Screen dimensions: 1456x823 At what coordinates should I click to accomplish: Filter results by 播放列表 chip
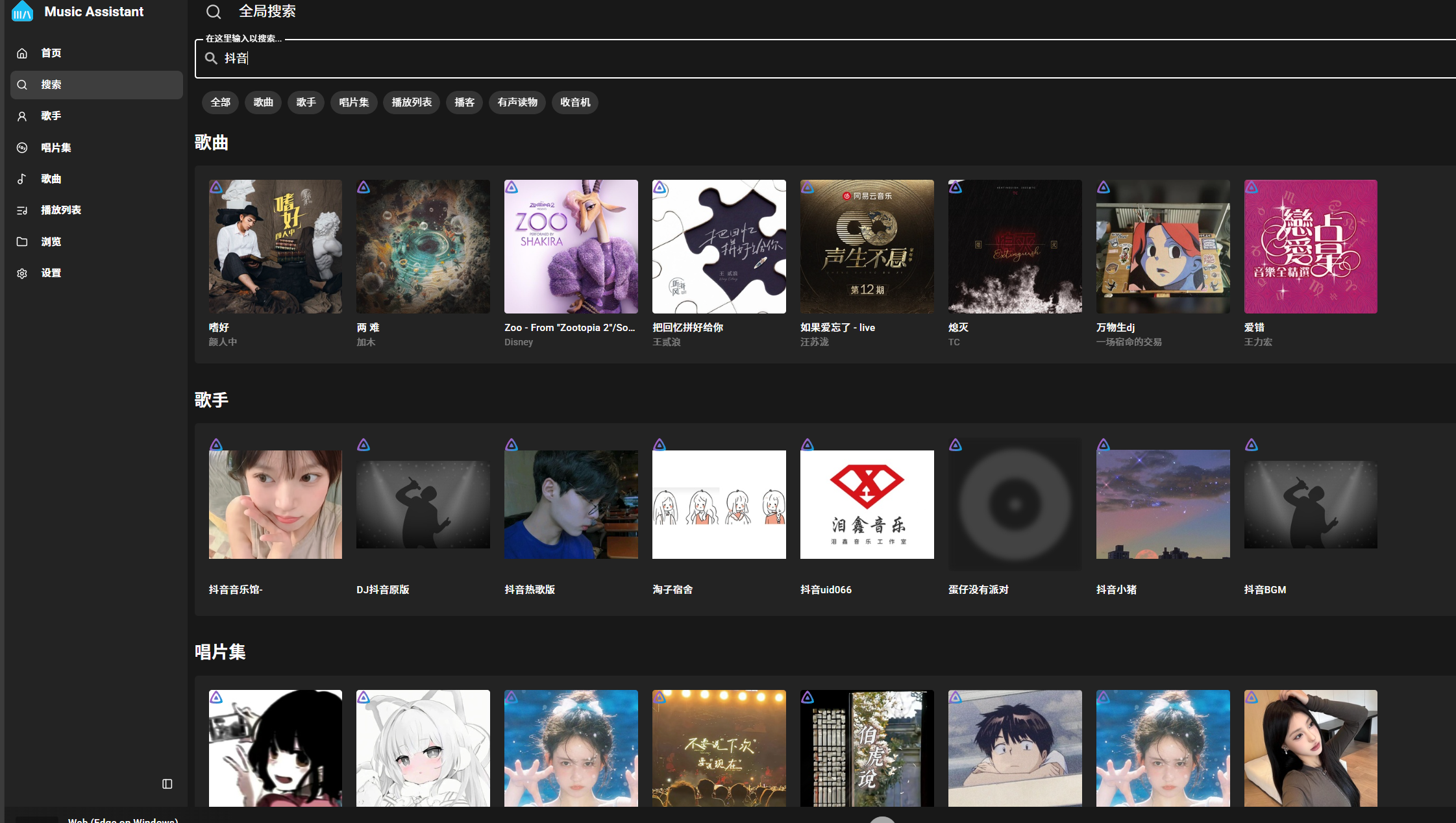point(412,103)
